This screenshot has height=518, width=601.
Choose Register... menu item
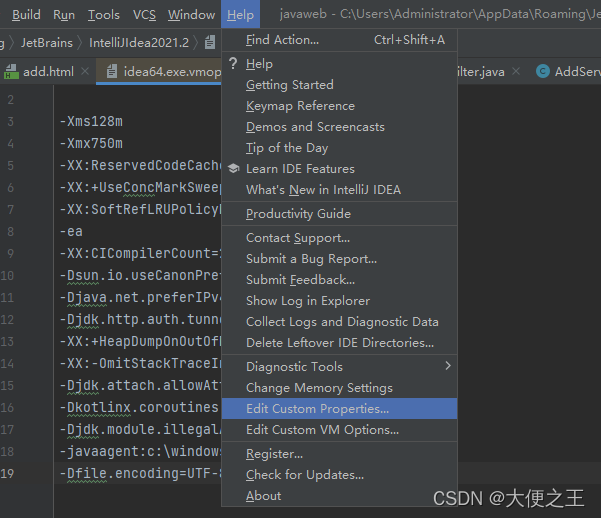[340, 454]
